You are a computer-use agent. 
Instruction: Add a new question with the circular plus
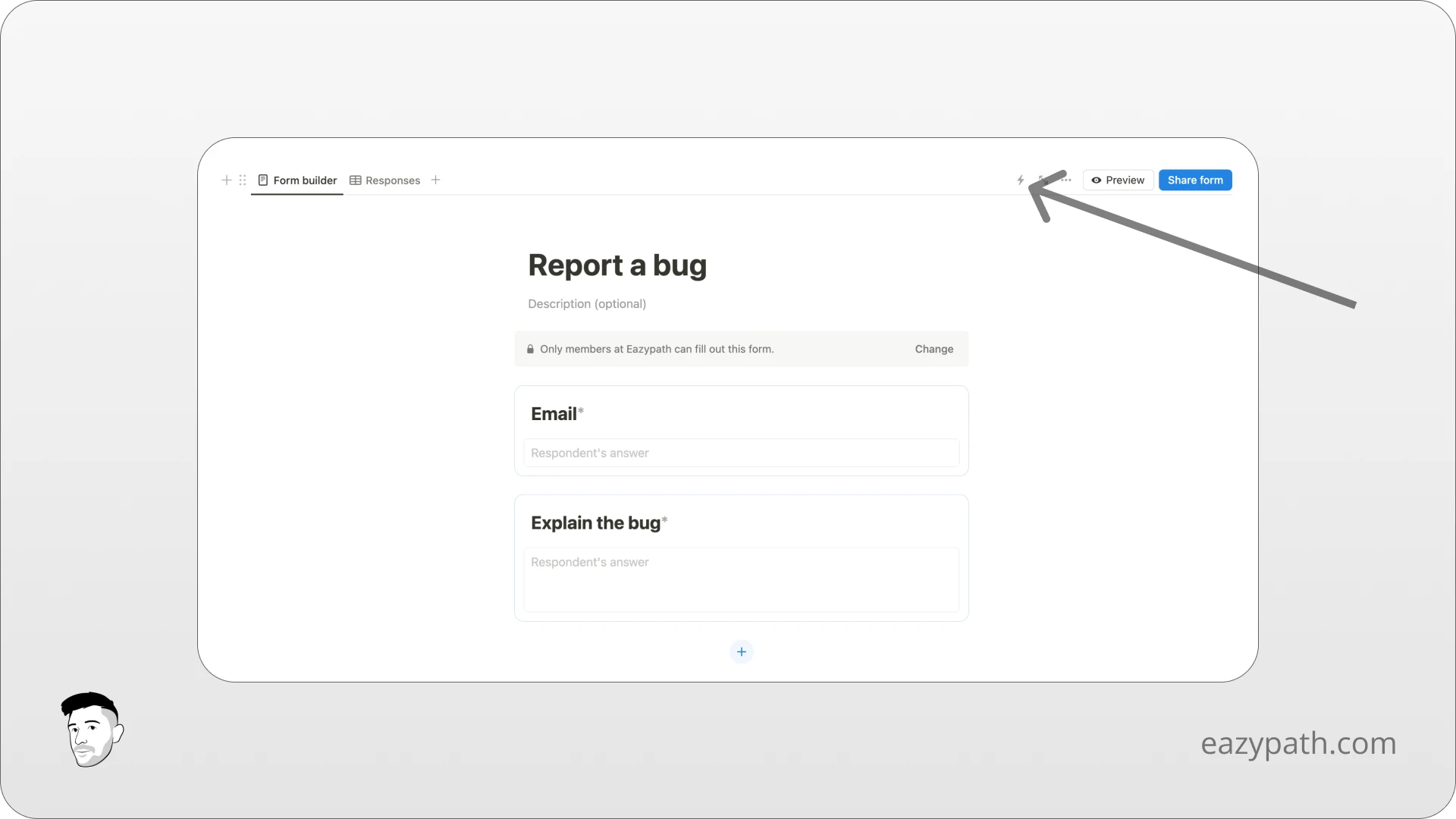[741, 651]
